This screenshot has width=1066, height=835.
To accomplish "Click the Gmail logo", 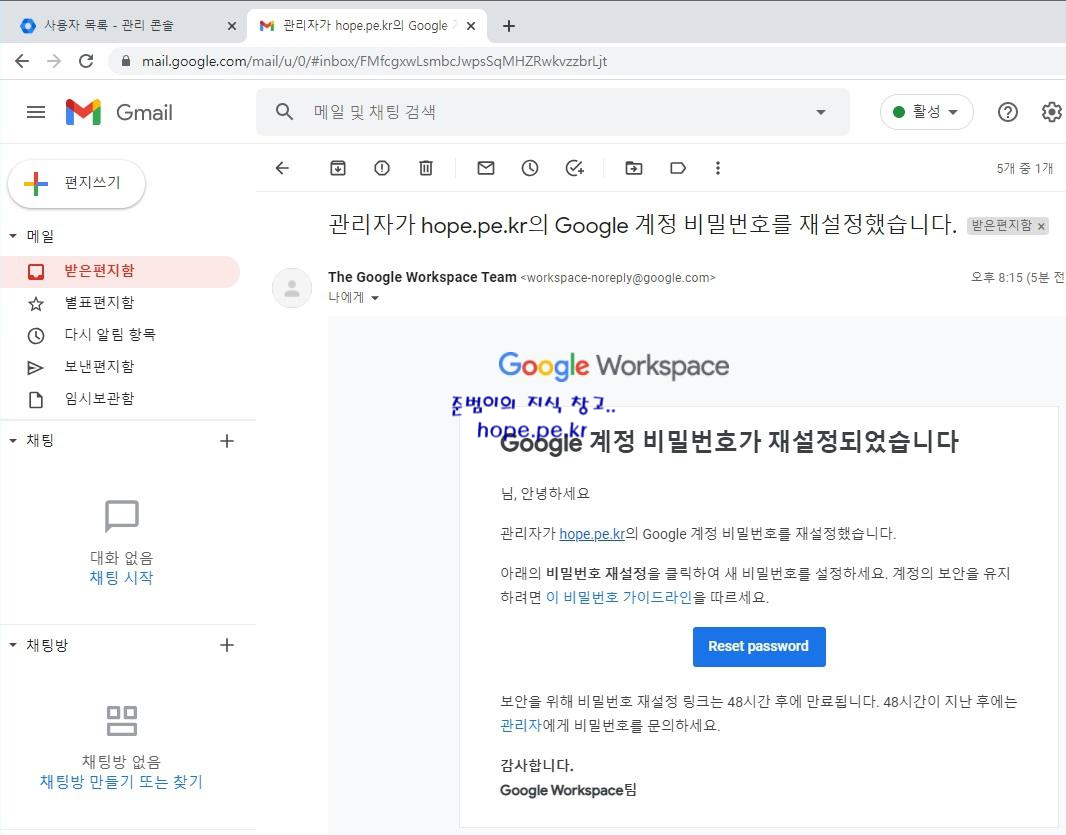I will pyautogui.click(x=119, y=112).
